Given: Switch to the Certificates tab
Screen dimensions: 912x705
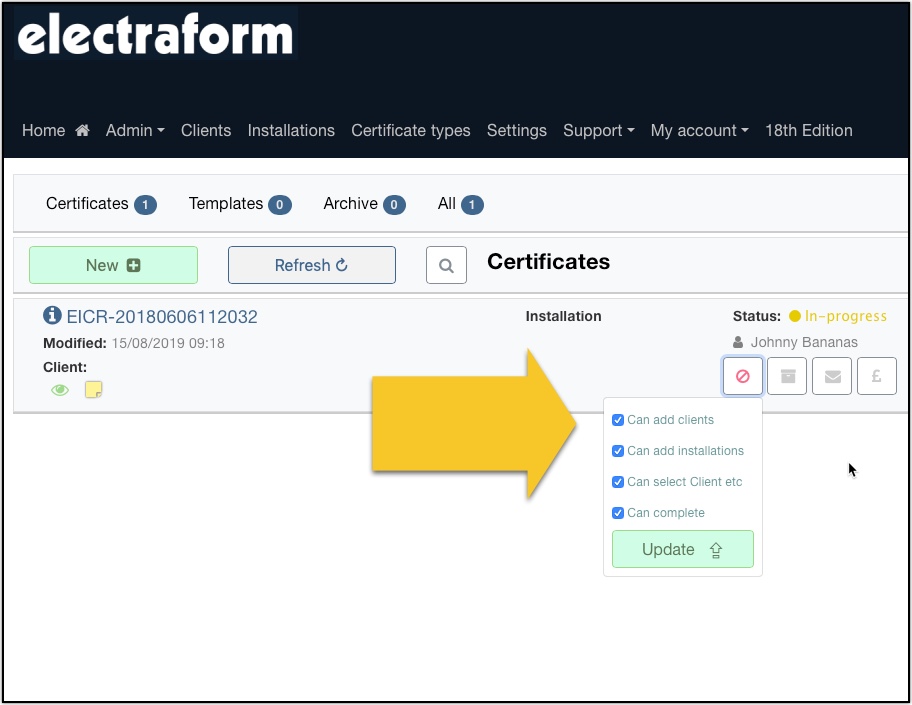Looking at the screenshot, I should pos(101,204).
